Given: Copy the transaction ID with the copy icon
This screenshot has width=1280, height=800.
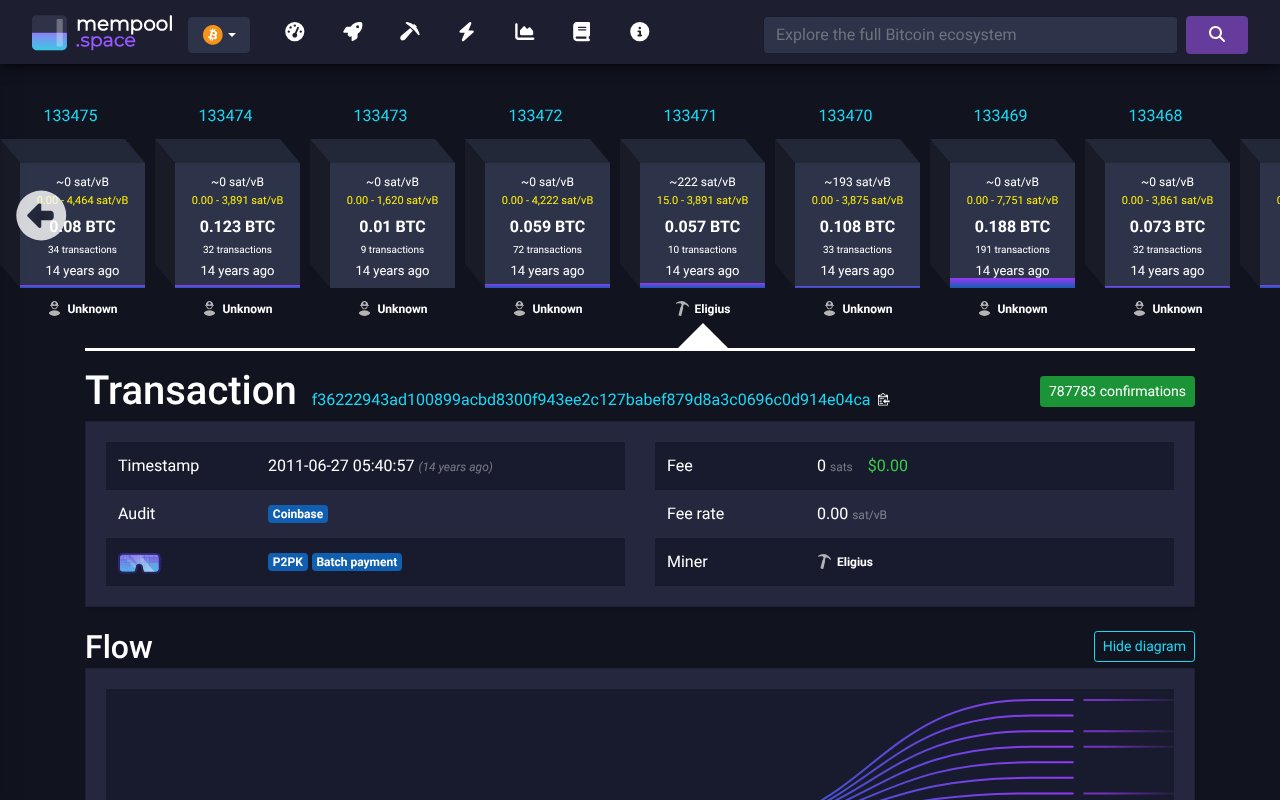Looking at the screenshot, I should tap(883, 399).
